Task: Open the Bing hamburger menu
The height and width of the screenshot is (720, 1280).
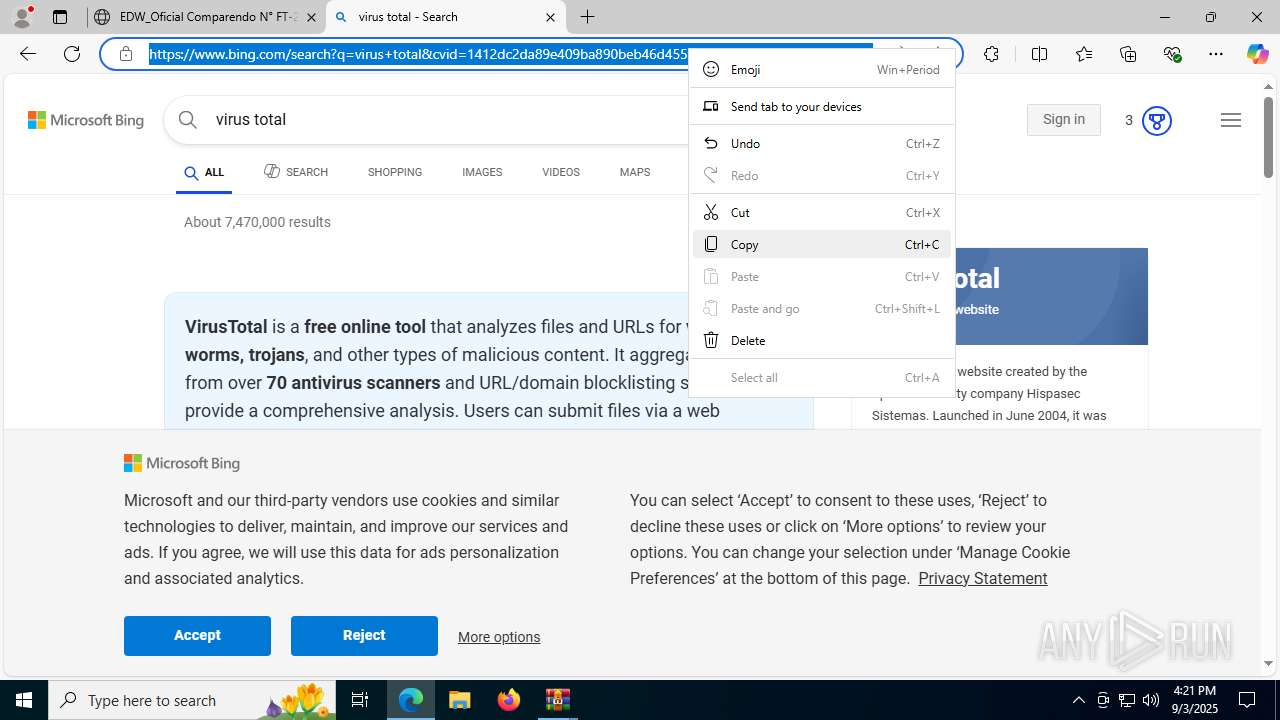Action: coord(1230,120)
